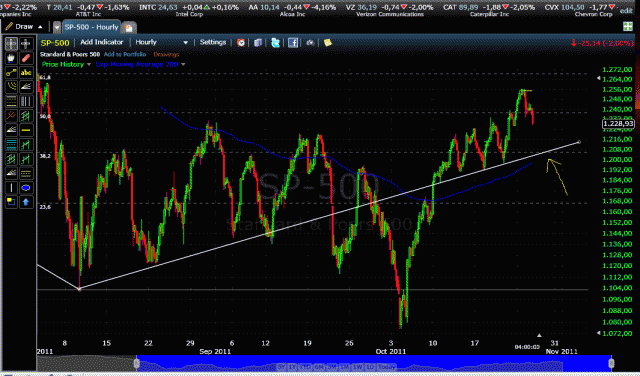Click the SP-500 symbol label
The image size is (640, 376).
click(x=55, y=43)
